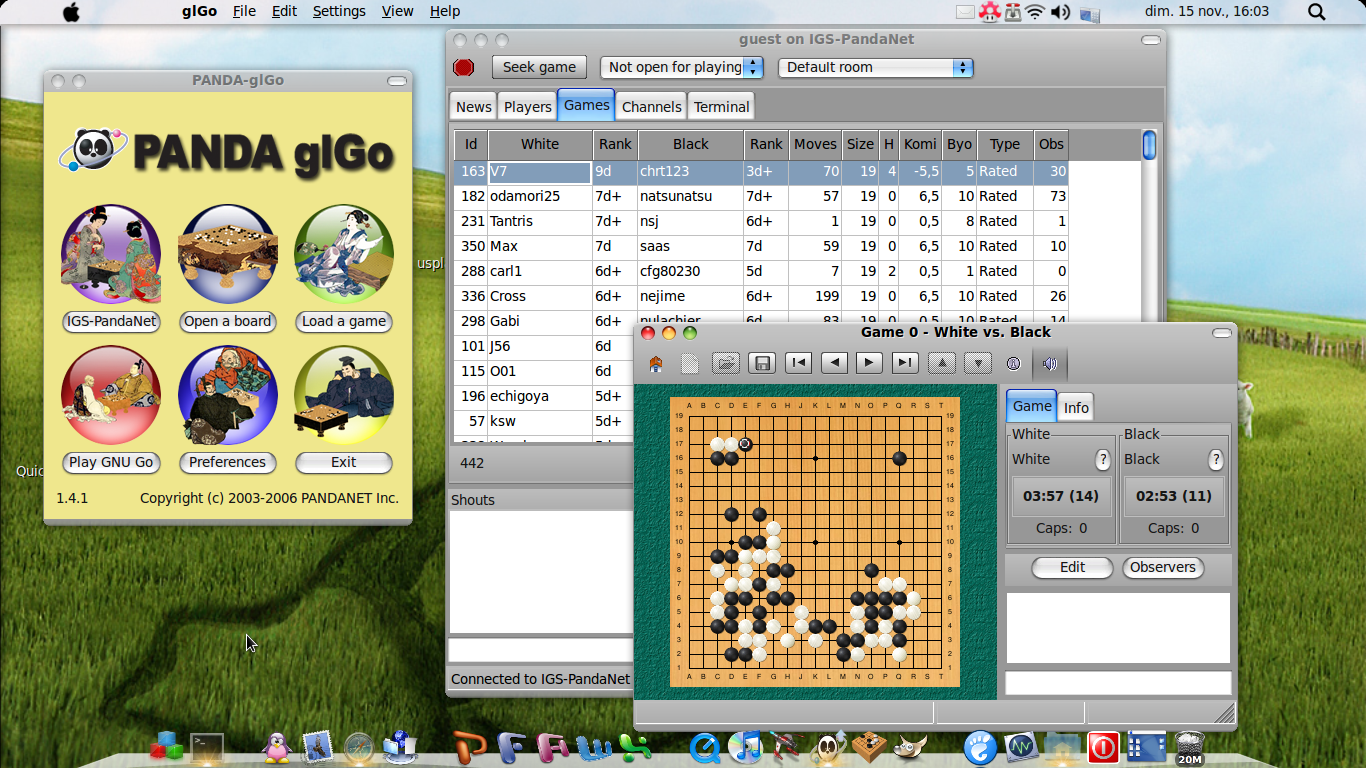Click the Preferences button
Image resolution: width=1366 pixels, height=768 pixels.
click(x=228, y=462)
